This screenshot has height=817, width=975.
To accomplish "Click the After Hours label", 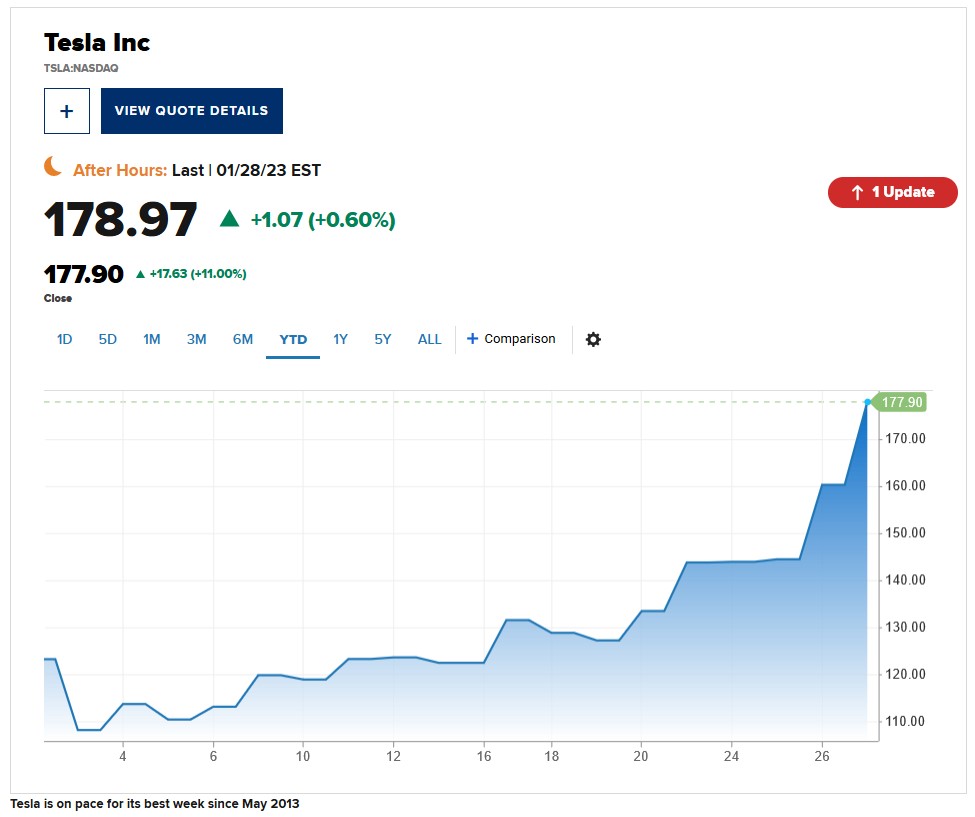I will 120,170.
